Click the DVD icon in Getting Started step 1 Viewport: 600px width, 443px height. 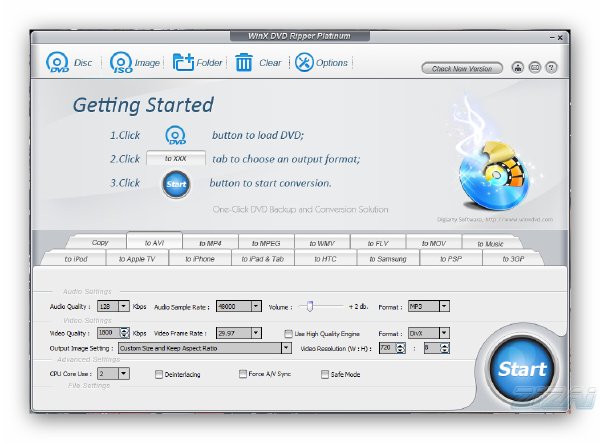(176, 135)
